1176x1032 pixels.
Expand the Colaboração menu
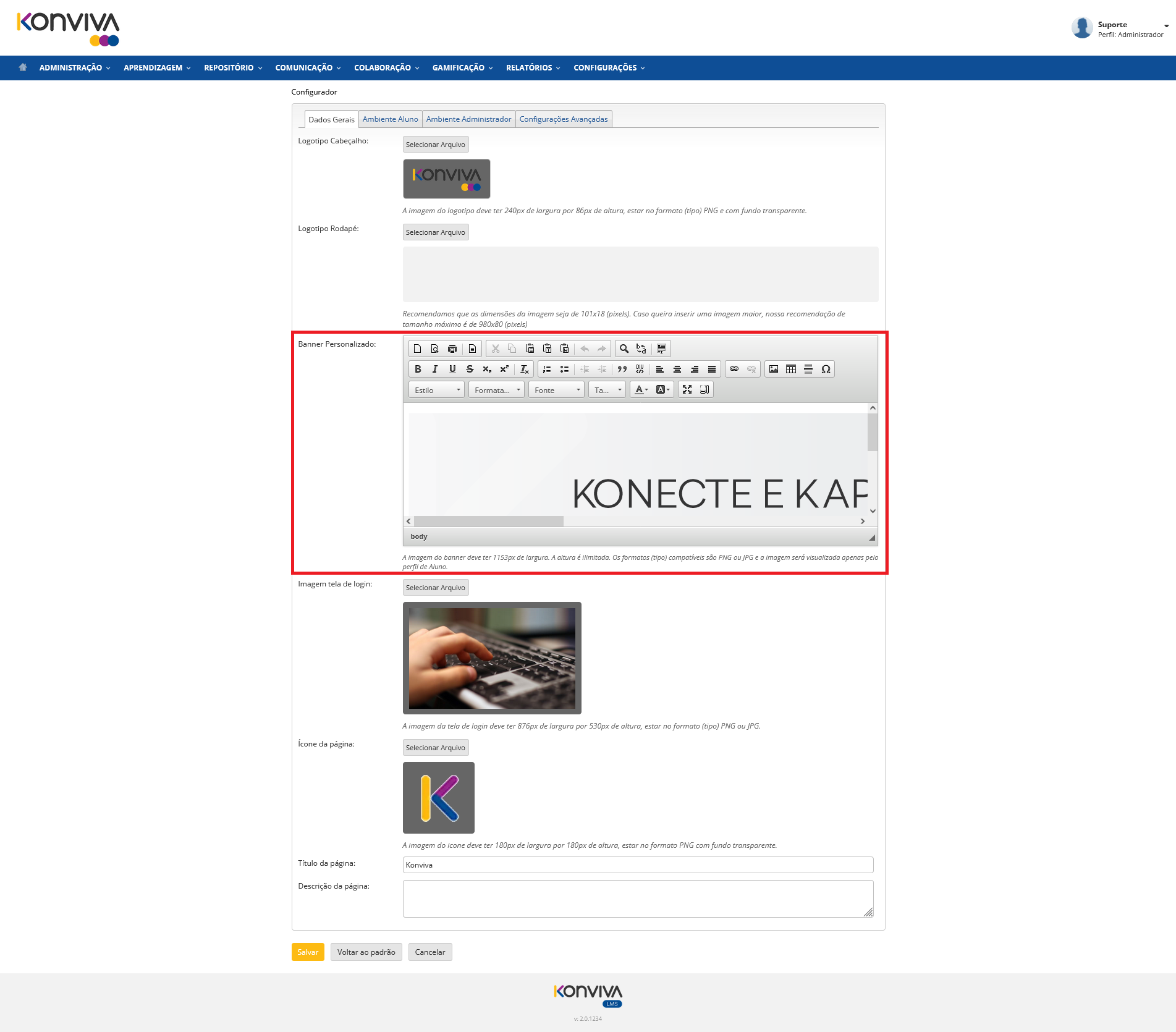[x=386, y=68]
